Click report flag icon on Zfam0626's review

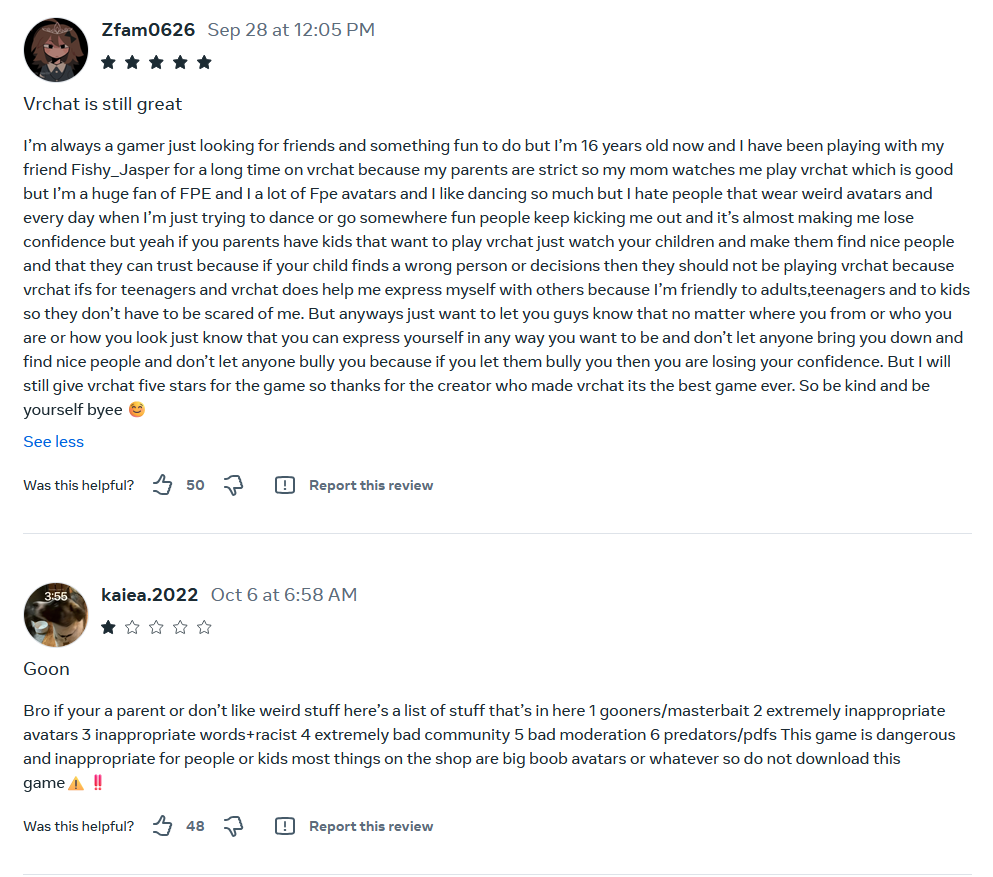[x=285, y=485]
